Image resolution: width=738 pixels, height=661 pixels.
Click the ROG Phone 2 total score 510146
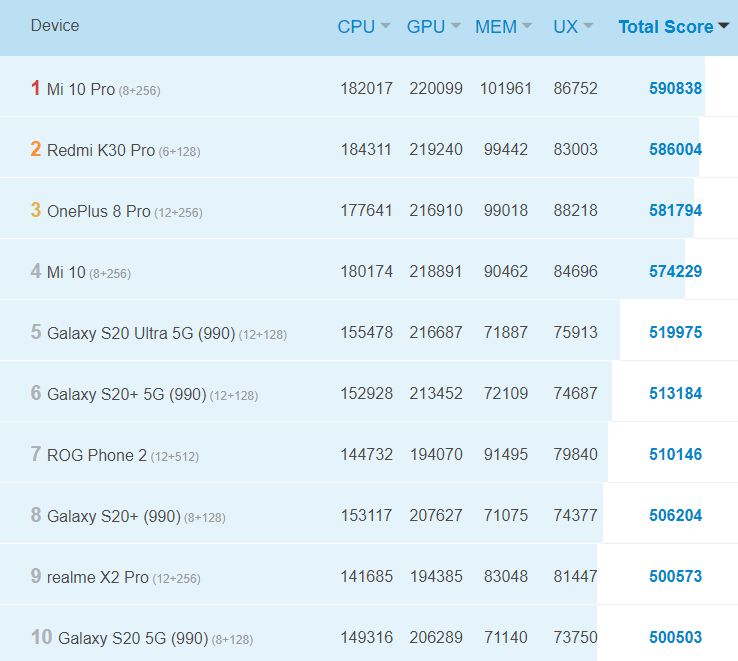[675, 455]
